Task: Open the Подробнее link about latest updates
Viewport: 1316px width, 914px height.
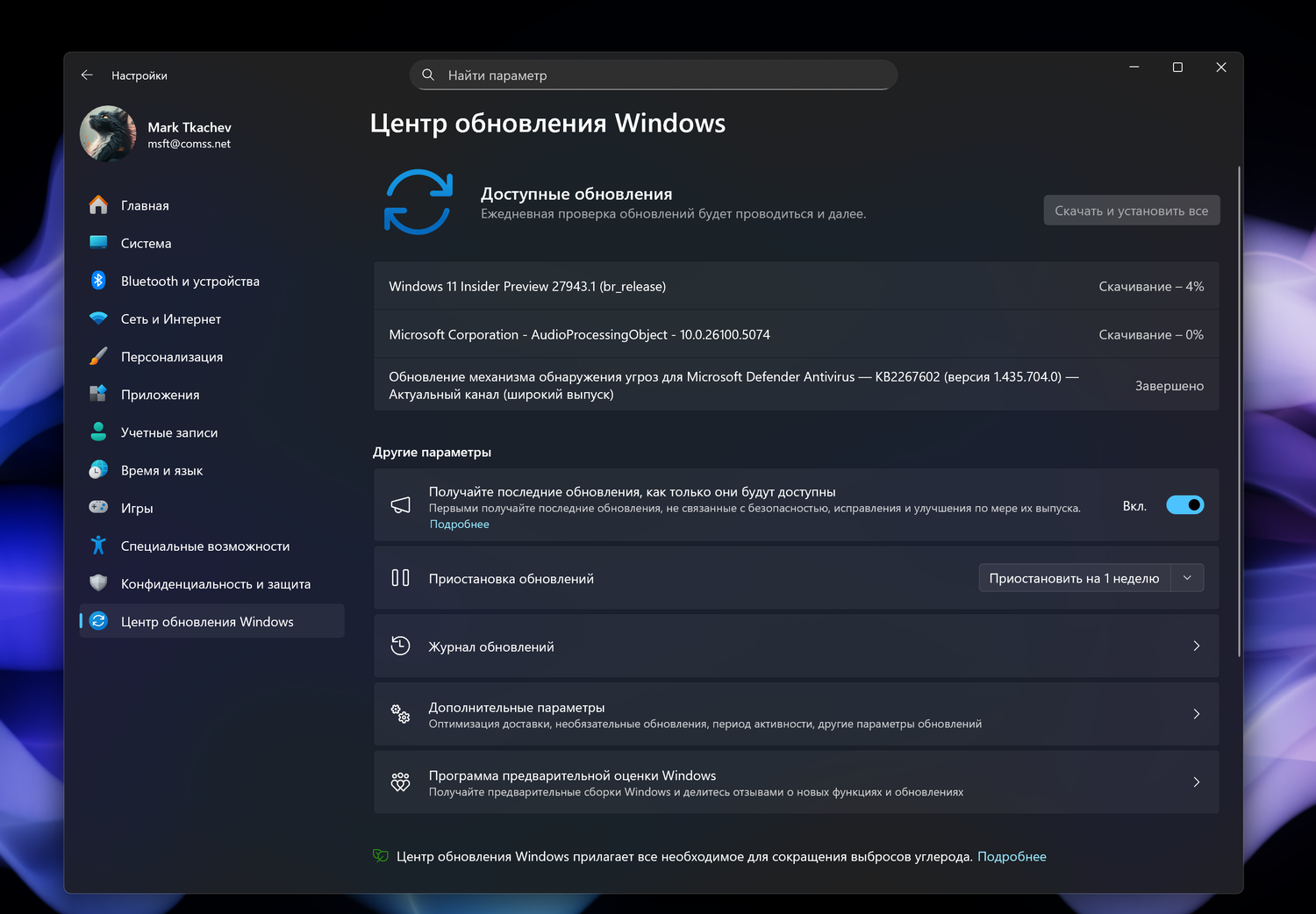Action: point(459,524)
